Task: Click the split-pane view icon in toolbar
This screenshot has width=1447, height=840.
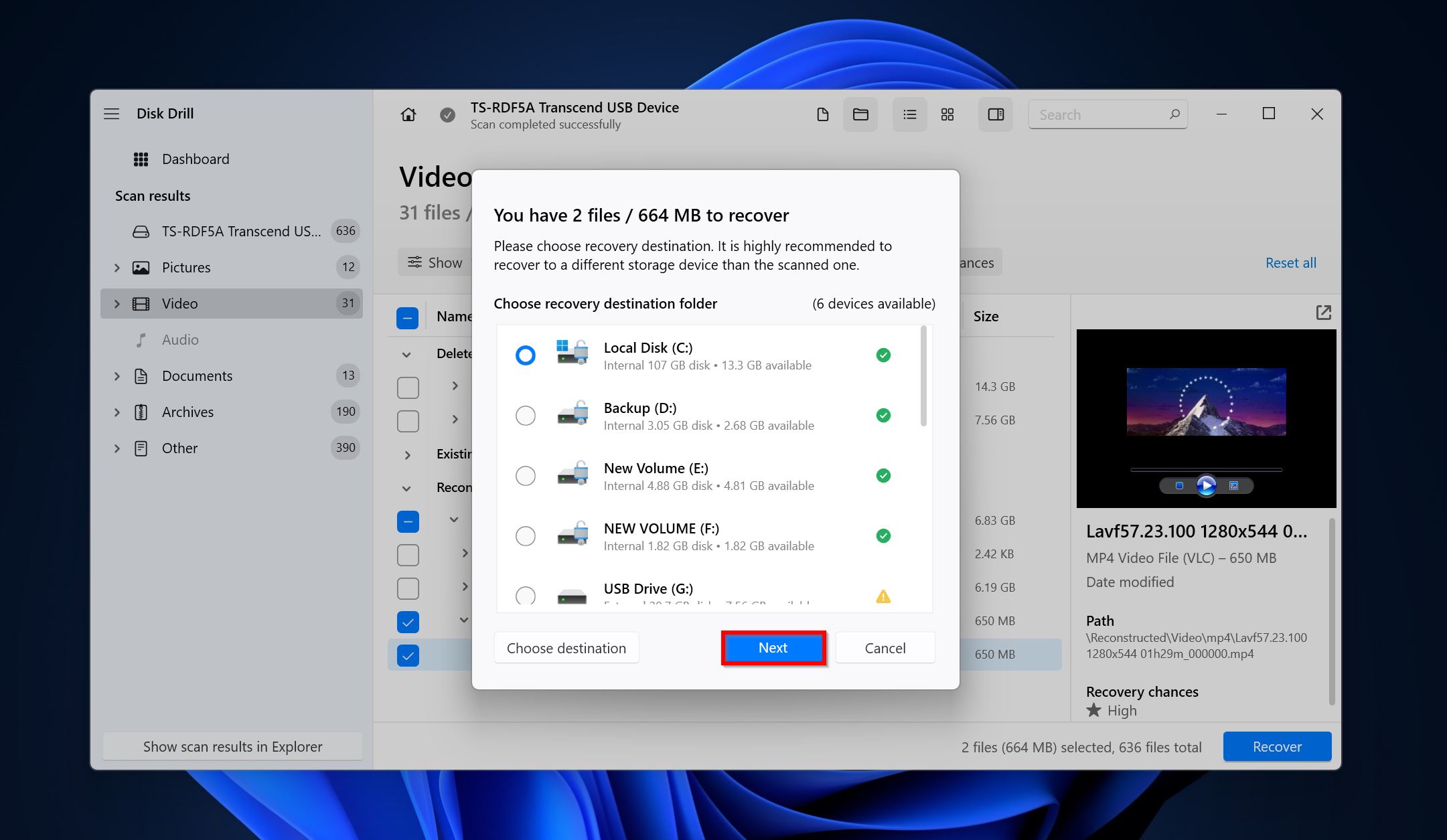Action: coord(995,114)
